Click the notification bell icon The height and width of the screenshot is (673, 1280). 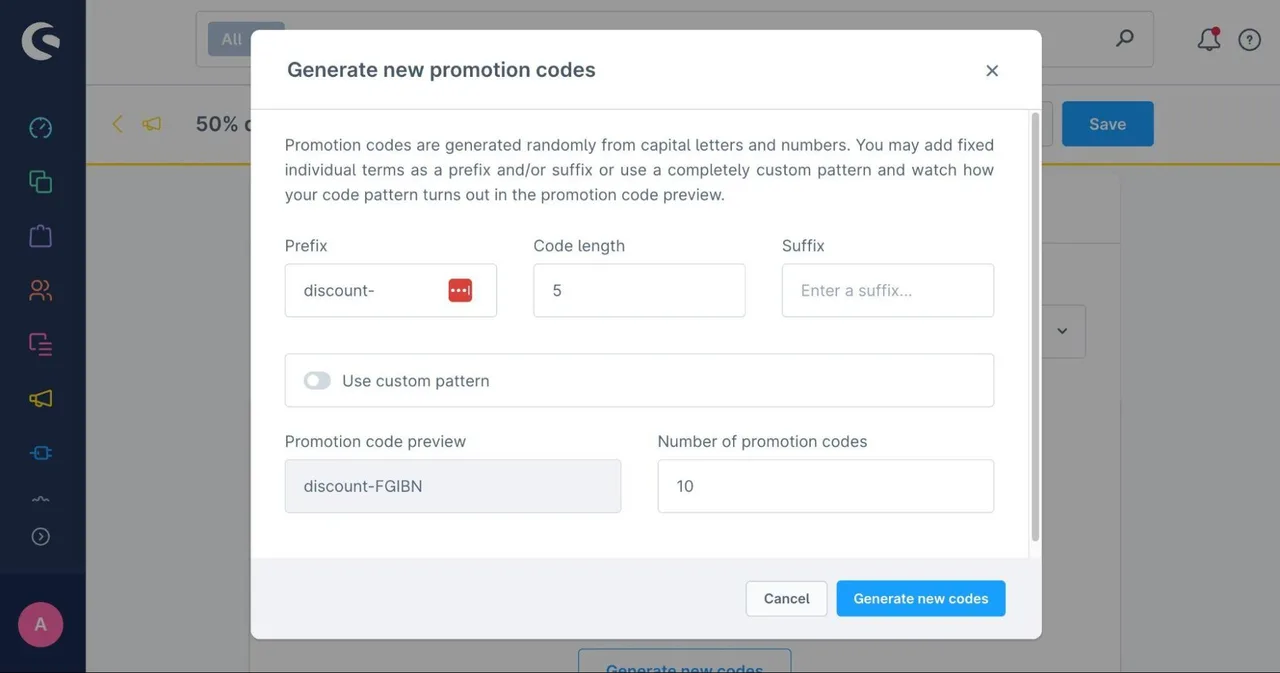[1209, 39]
